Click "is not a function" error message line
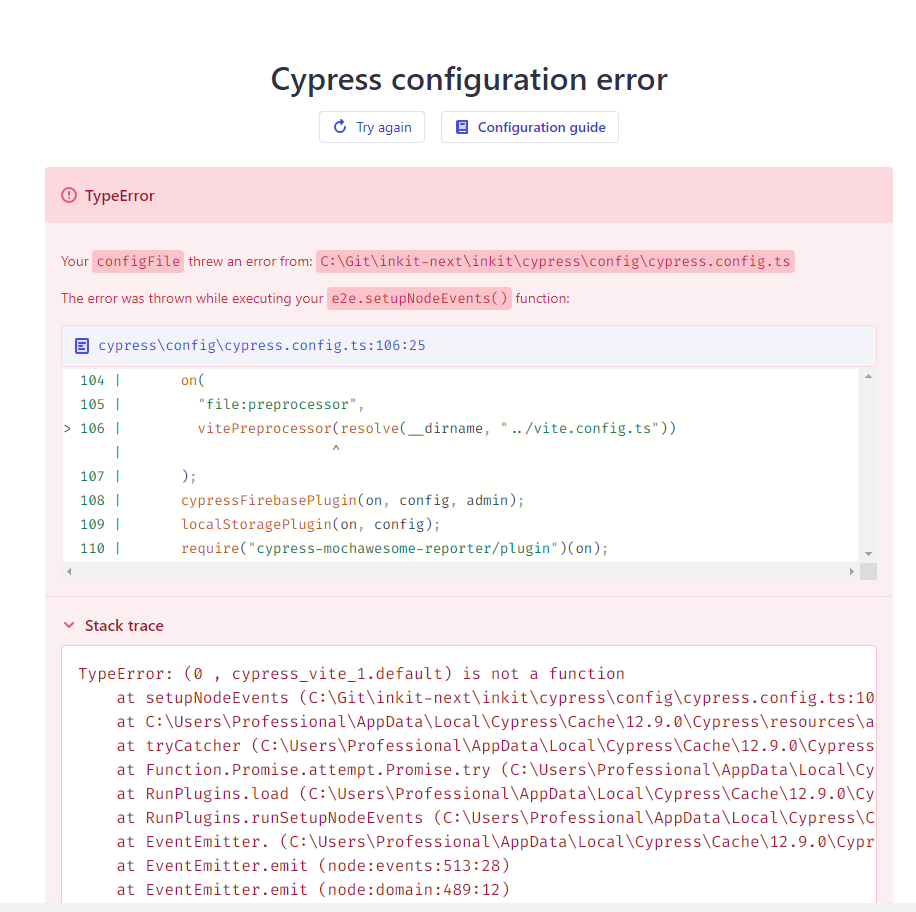916x912 pixels. coord(352,674)
